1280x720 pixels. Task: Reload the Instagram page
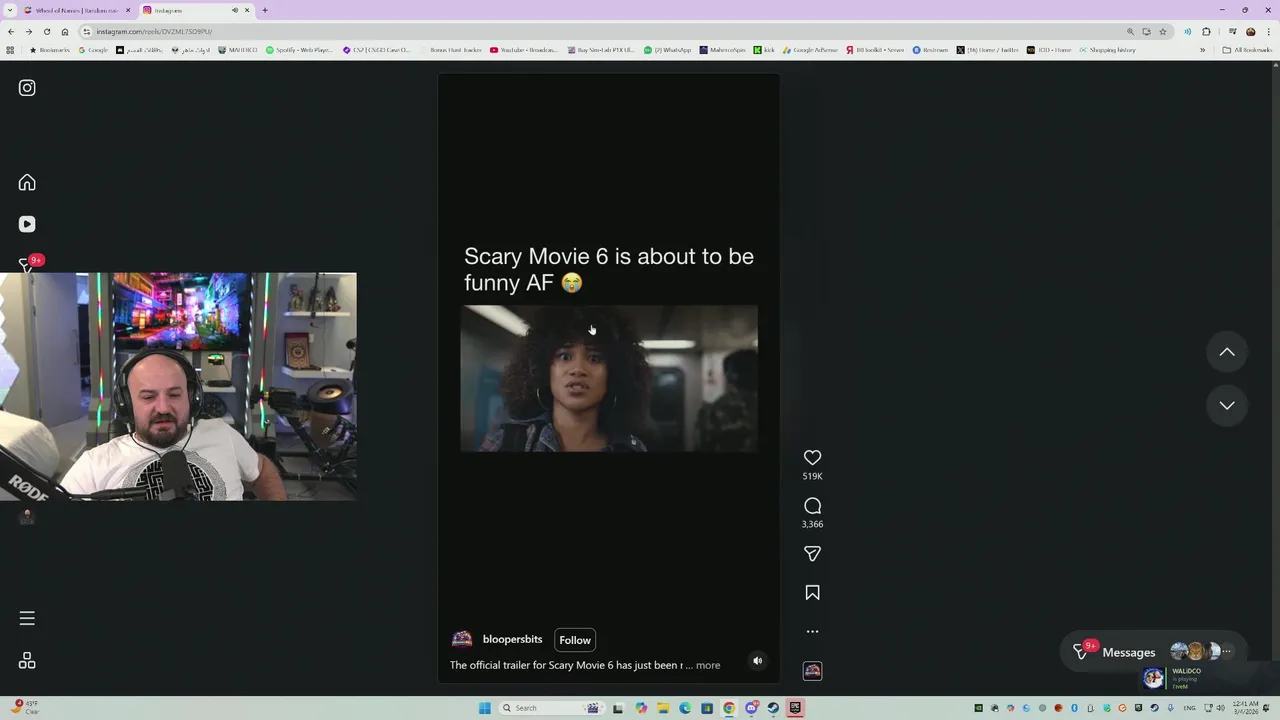pos(46,31)
